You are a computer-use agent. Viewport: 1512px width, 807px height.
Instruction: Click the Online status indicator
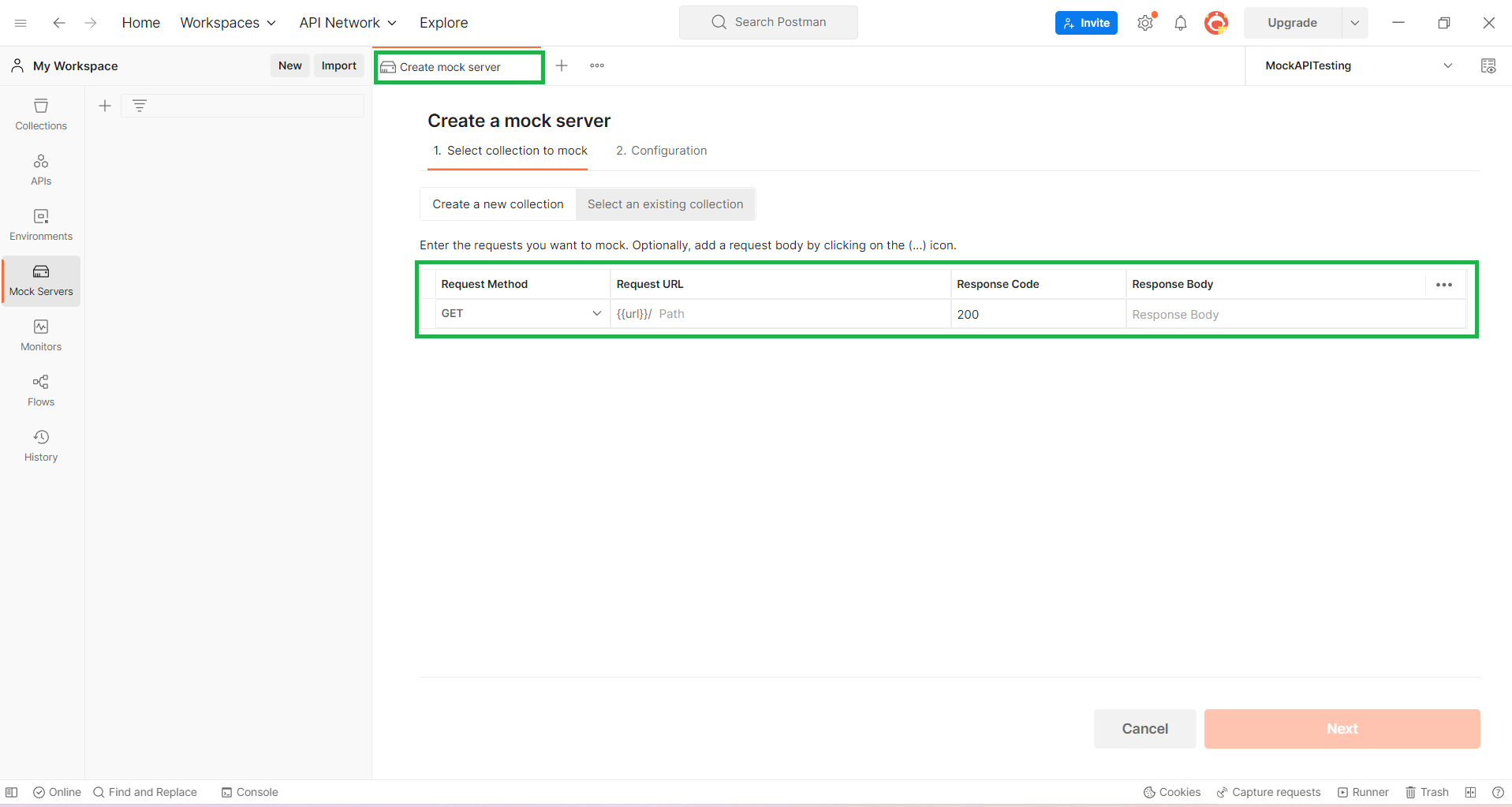pos(57,792)
